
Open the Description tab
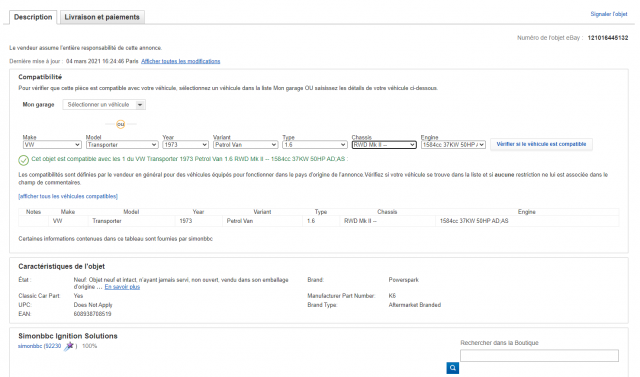click(x=33, y=17)
